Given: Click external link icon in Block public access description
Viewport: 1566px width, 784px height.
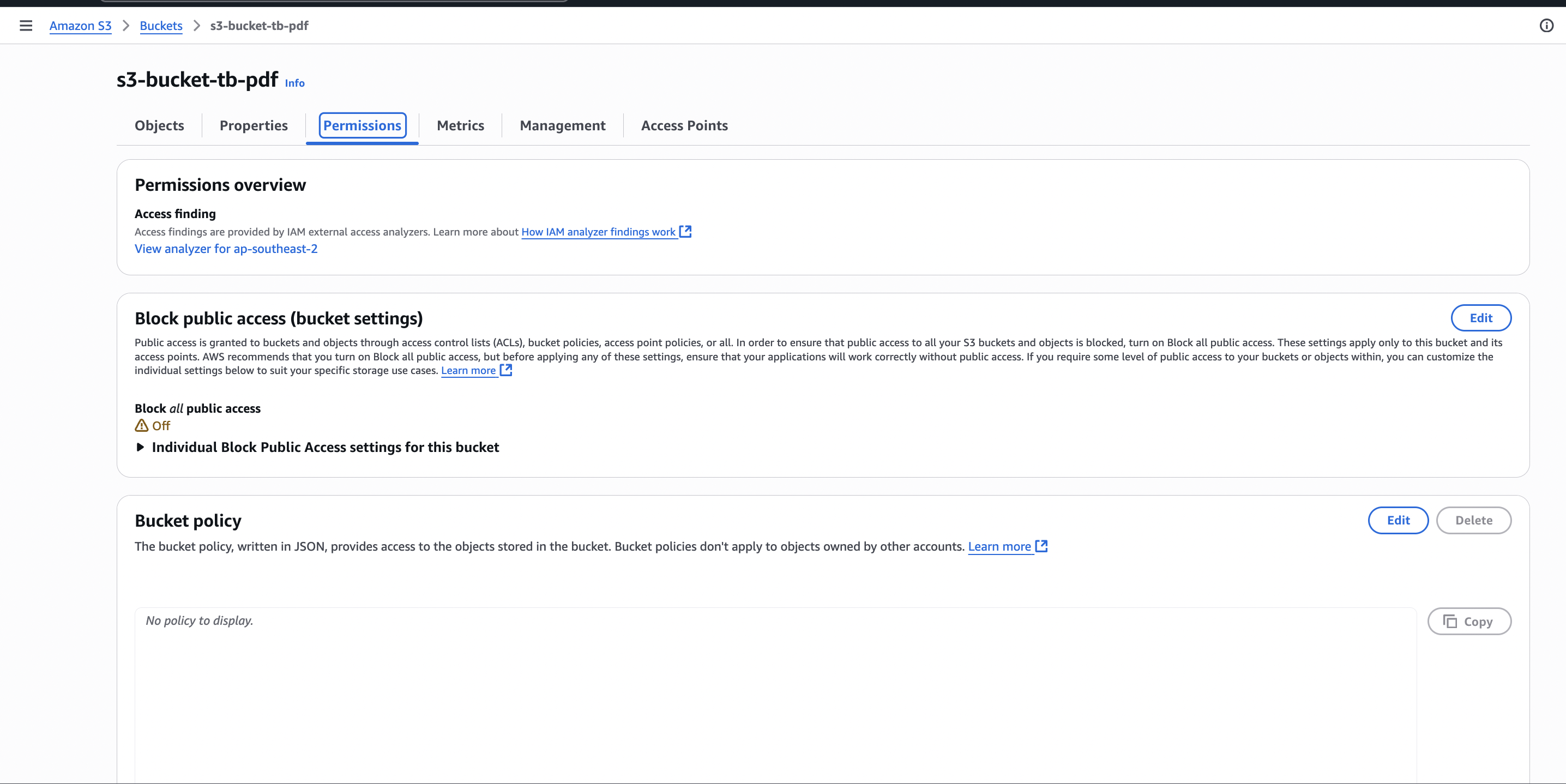Looking at the screenshot, I should (506, 370).
